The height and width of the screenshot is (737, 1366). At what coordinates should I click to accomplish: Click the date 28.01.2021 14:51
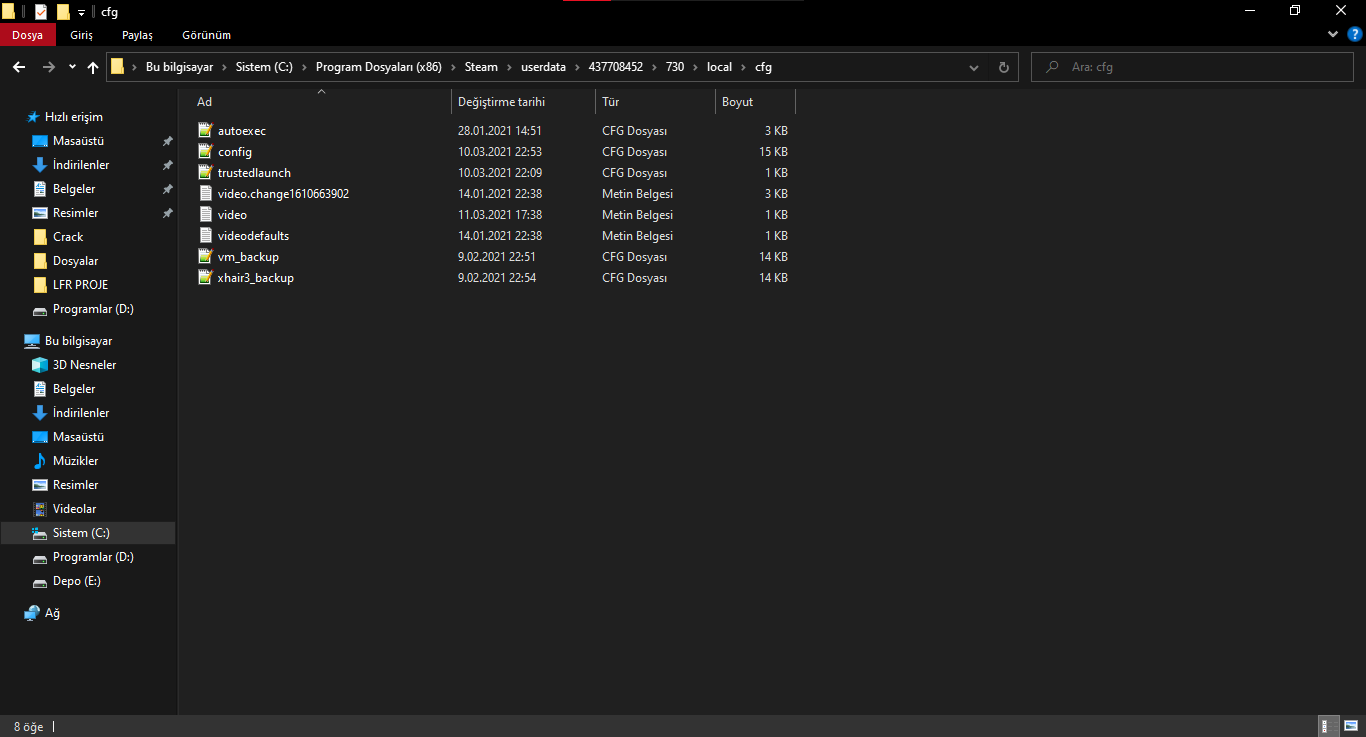pyautogui.click(x=500, y=131)
